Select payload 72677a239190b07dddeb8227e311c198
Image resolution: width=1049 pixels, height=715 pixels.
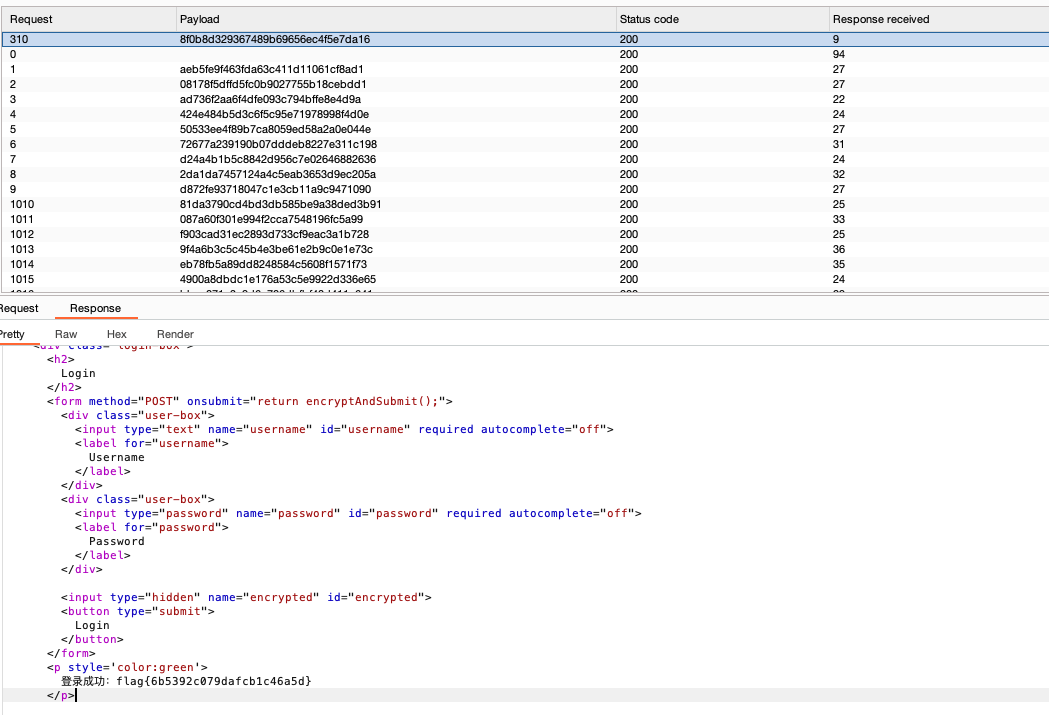point(278,144)
